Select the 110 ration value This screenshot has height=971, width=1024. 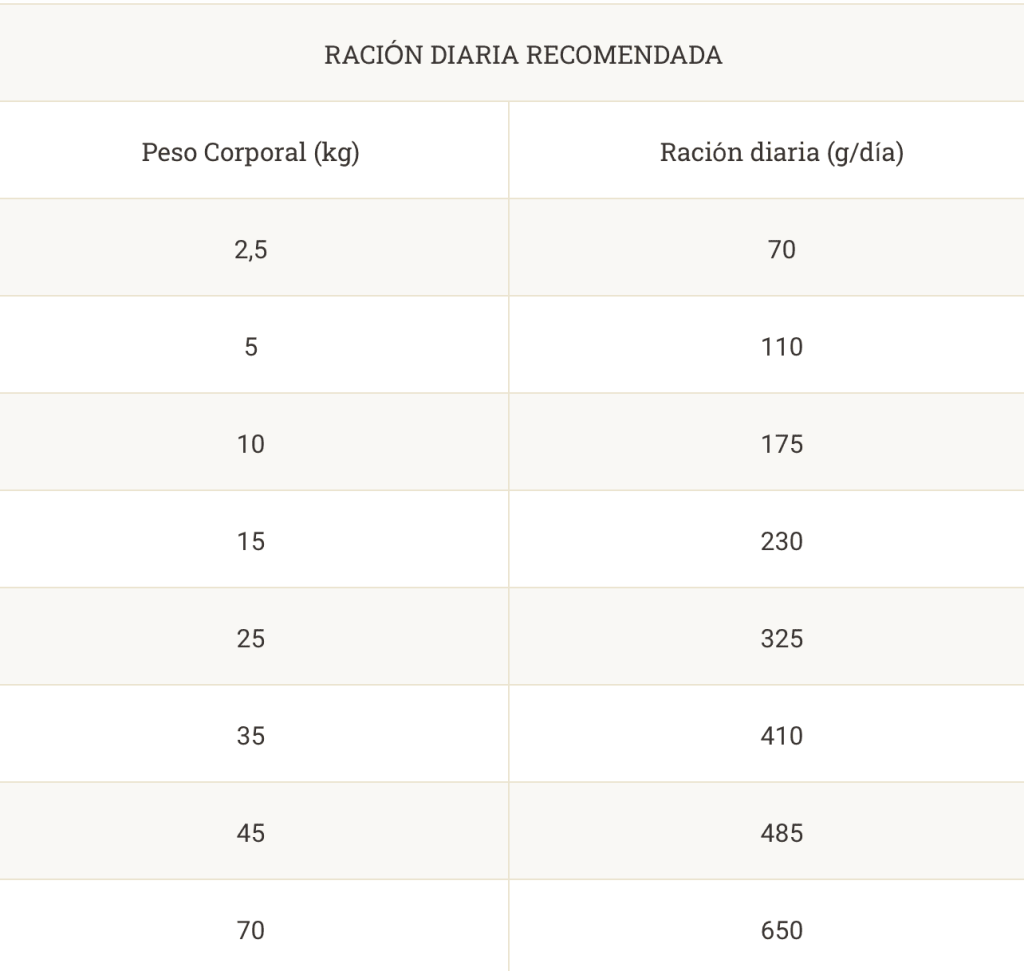(782, 347)
